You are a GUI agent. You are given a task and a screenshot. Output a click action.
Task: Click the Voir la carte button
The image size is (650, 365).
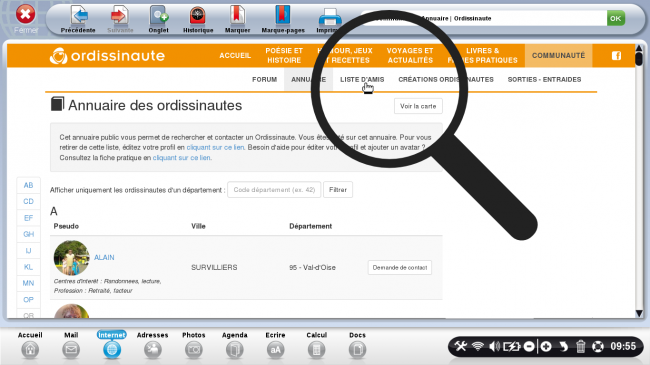(x=418, y=106)
